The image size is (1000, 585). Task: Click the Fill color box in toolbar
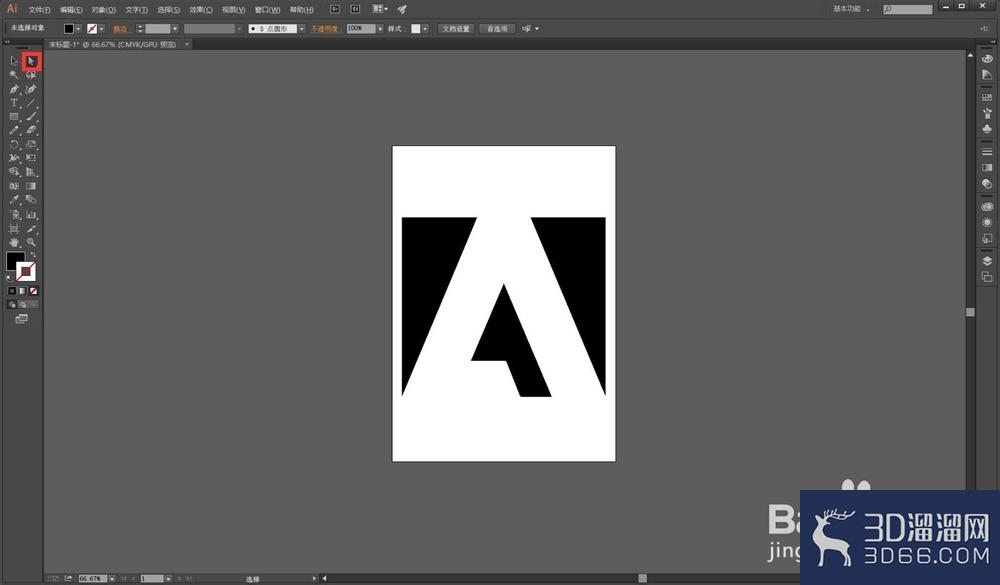coord(14,260)
